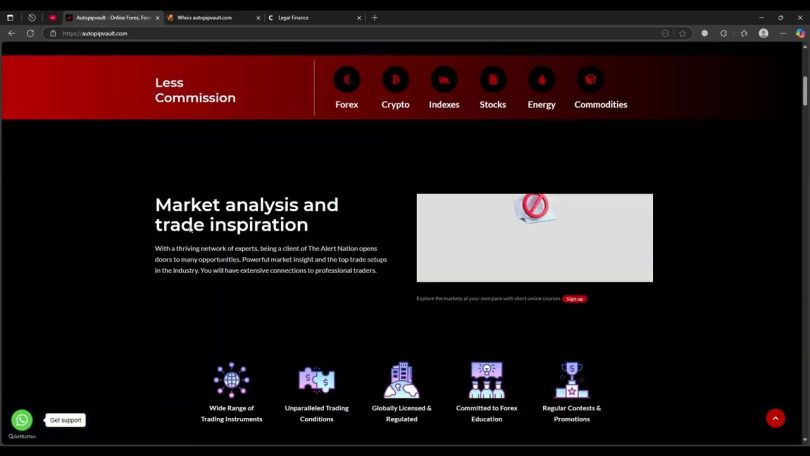Add this page to favorites star
This screenshot has height=456, width=810.
682,33
